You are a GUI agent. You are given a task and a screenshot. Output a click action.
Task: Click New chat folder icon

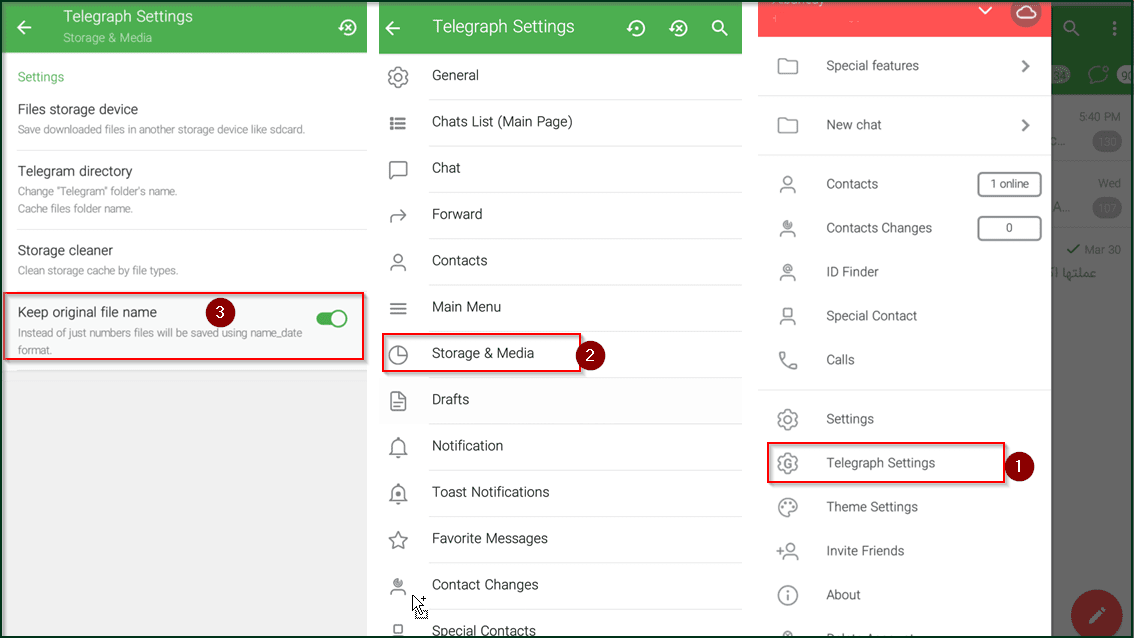[788, 125]
